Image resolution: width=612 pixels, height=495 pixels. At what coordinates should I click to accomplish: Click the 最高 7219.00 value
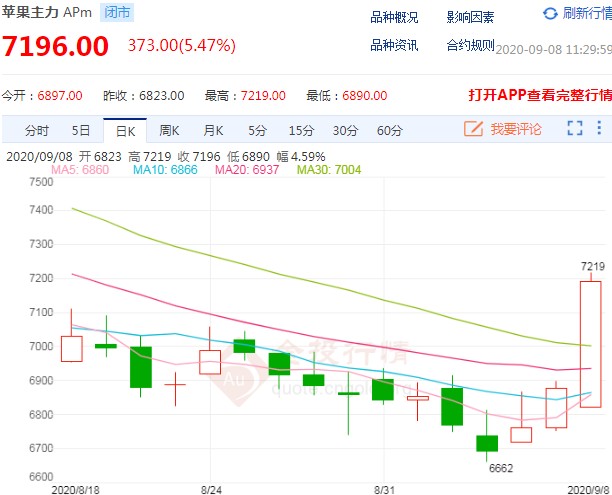pos(263,96)
